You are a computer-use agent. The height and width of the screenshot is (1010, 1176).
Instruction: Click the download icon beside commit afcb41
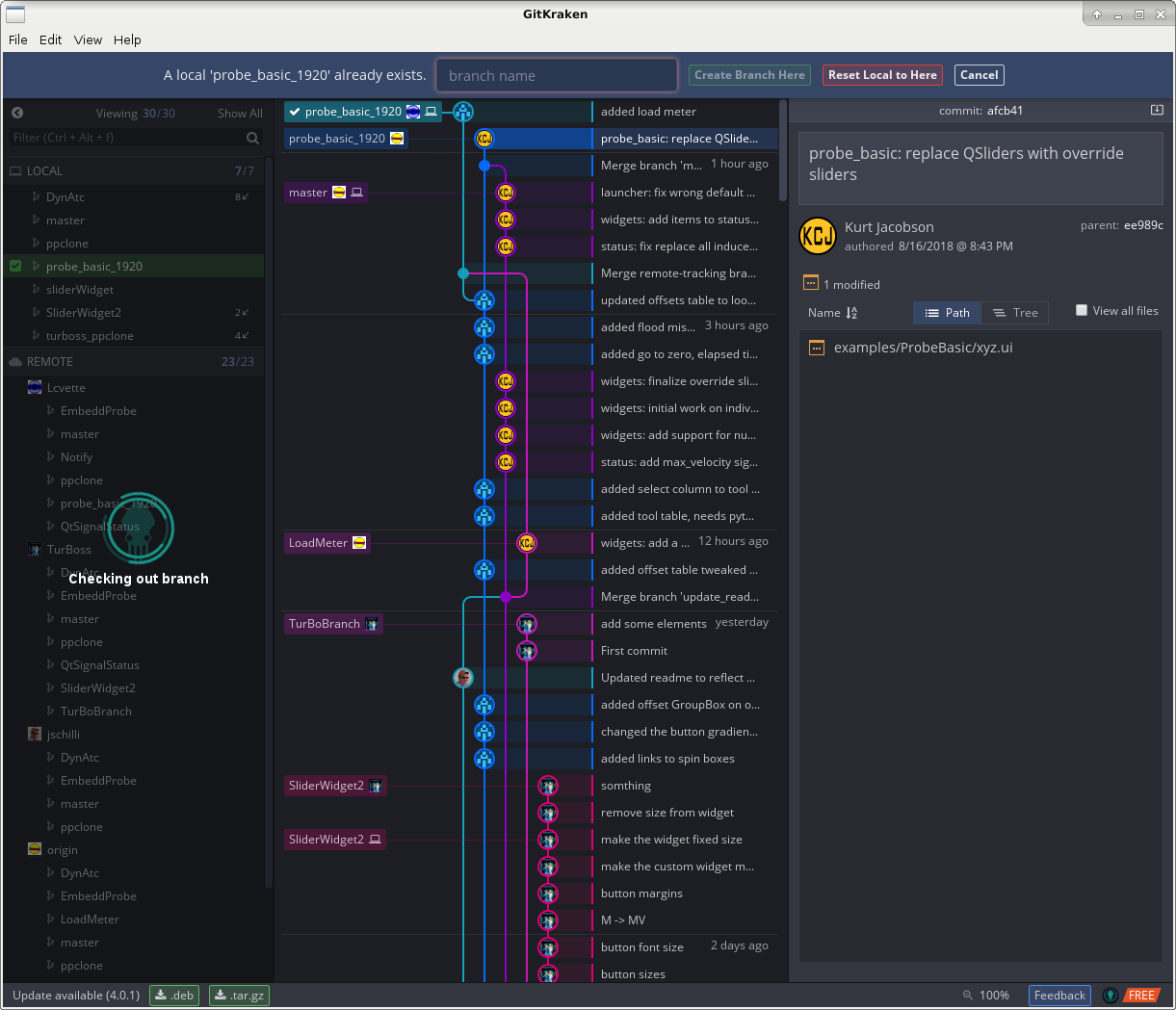[1157, 111]
